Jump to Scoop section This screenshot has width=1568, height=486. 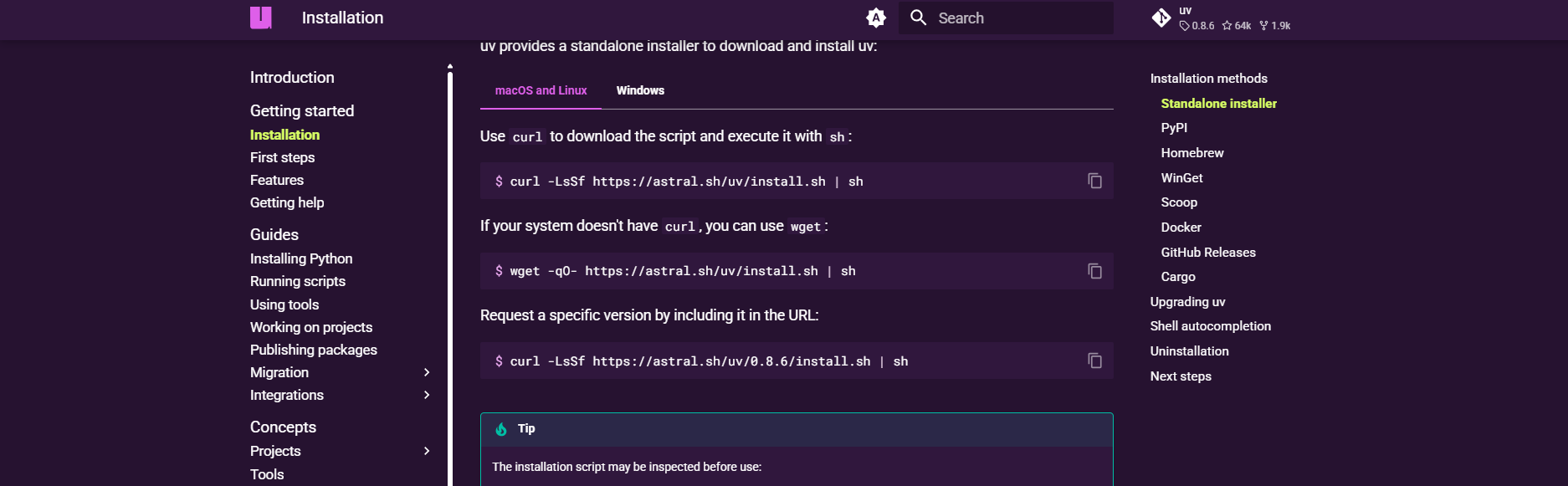[x=1179, y=202]
